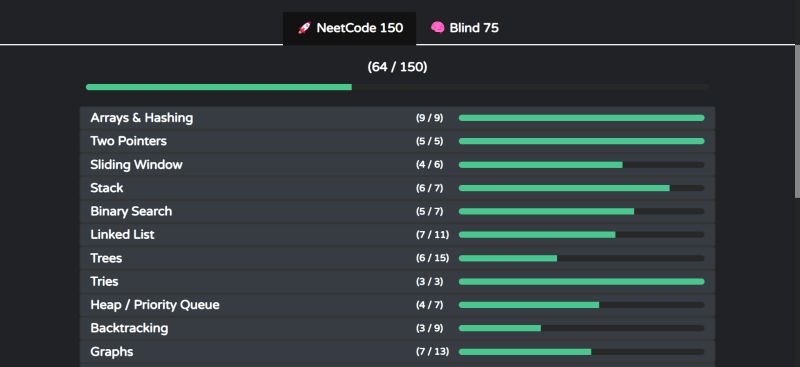This screenshot has height=367, width=800.
Task: Open the Graphs problem section
Action: [397, 352]
